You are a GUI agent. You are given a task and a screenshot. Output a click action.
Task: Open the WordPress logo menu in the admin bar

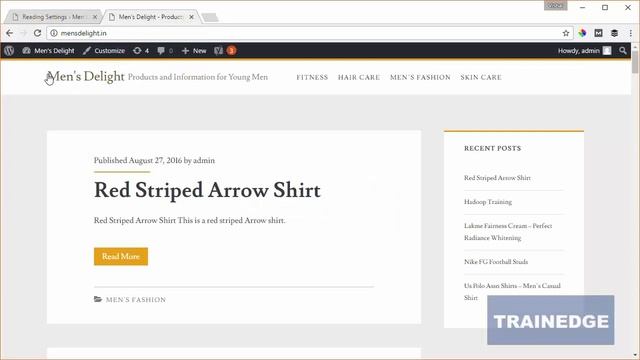9,51
